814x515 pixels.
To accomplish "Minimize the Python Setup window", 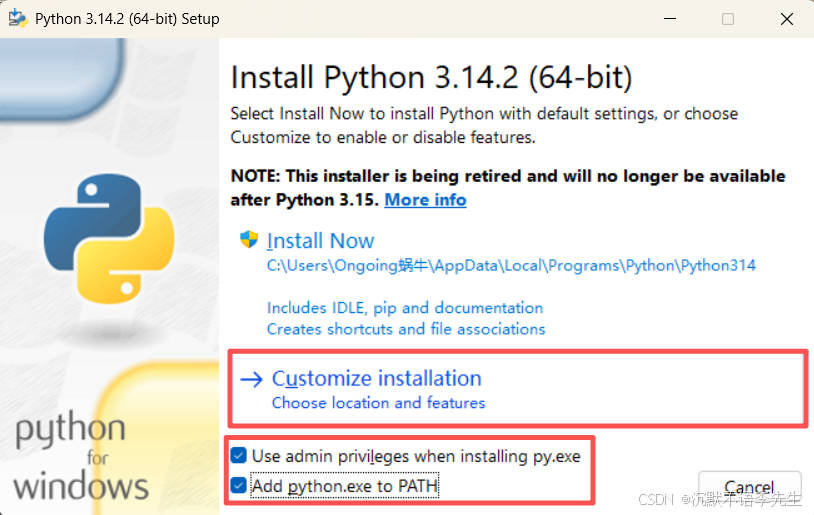I will (x=670, y=19).
